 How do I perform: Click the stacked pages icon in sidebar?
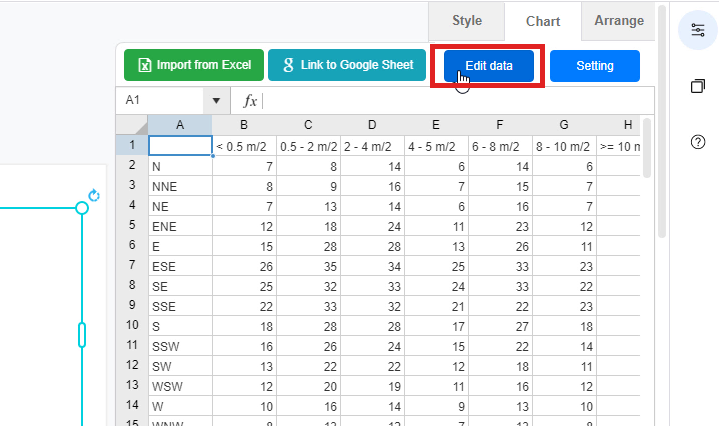coord(697,86)
